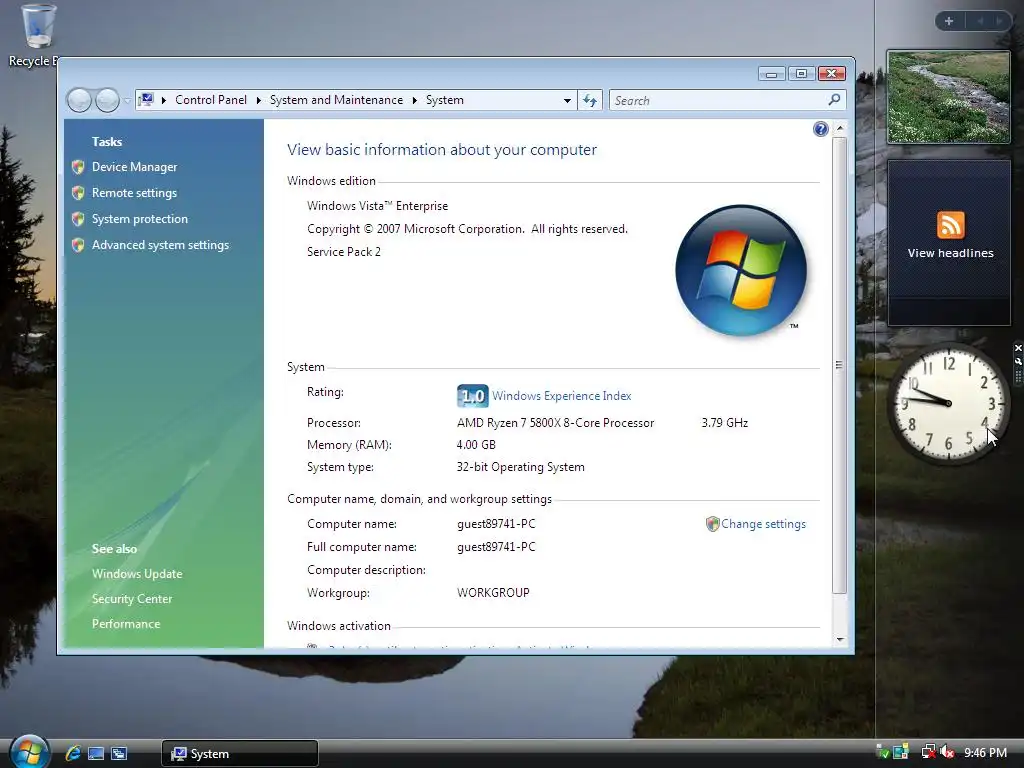Click the Service Pack 2 text

click(344, 252)
